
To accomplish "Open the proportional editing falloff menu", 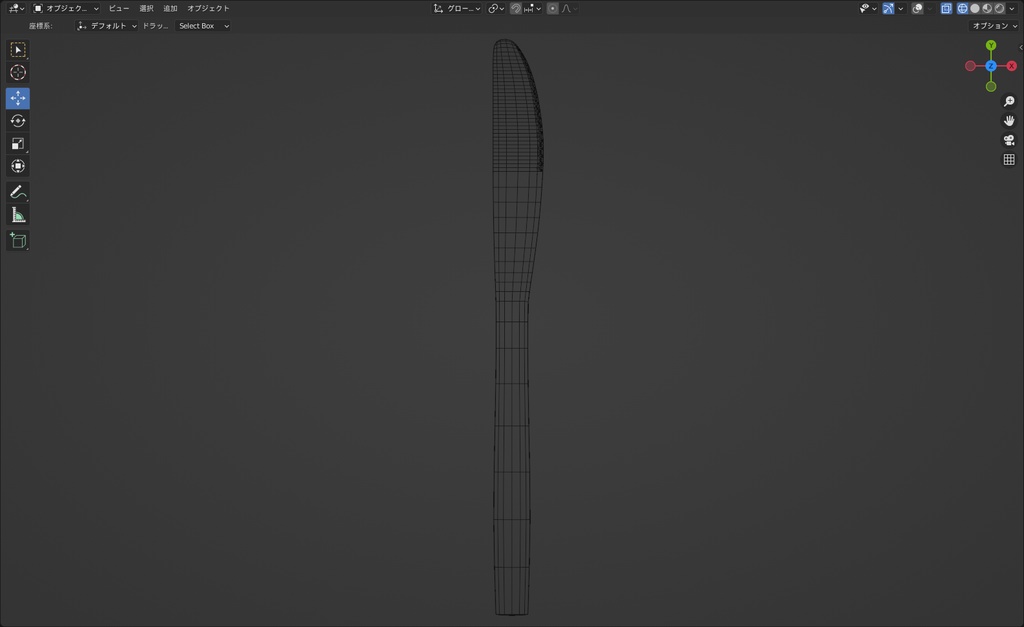I will 569,8.
